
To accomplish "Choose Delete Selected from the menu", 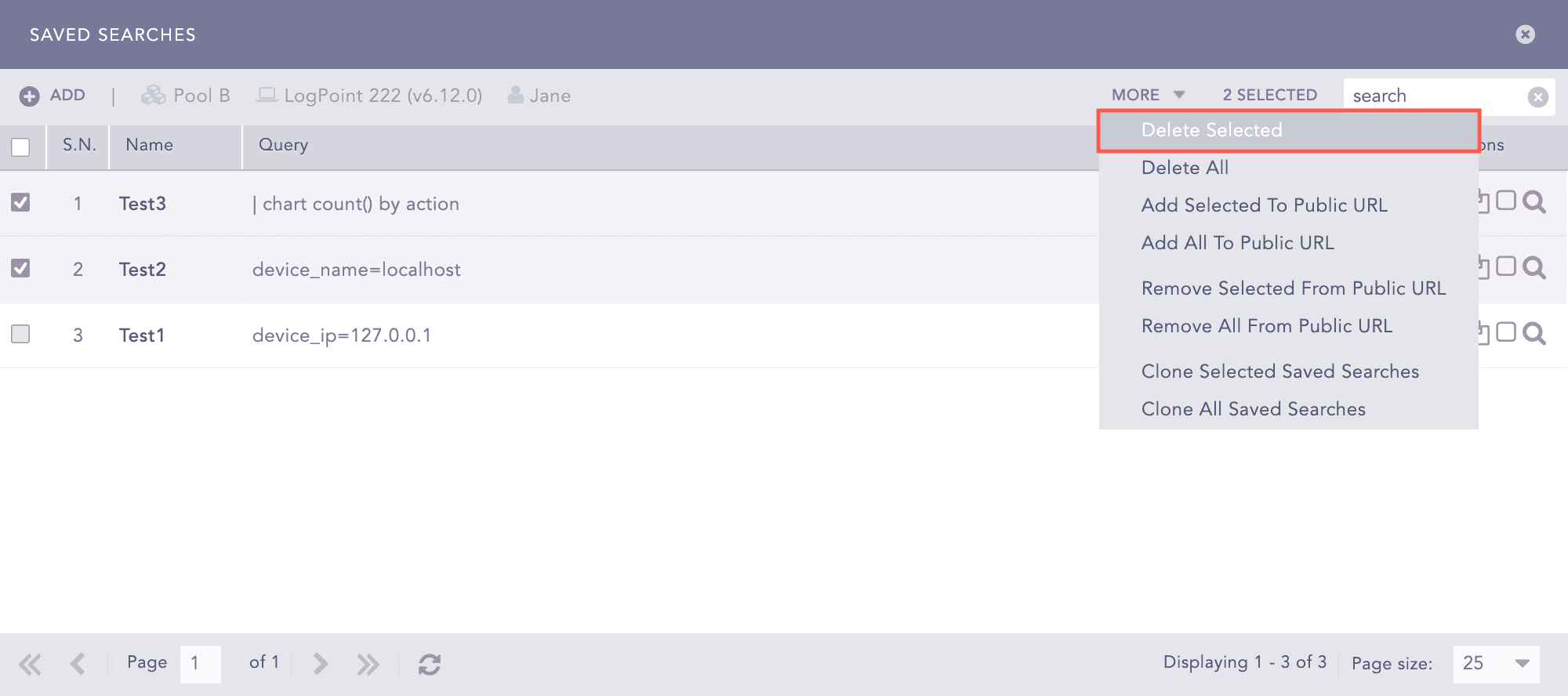I will pyautogui.click(x=1289, y=130).
